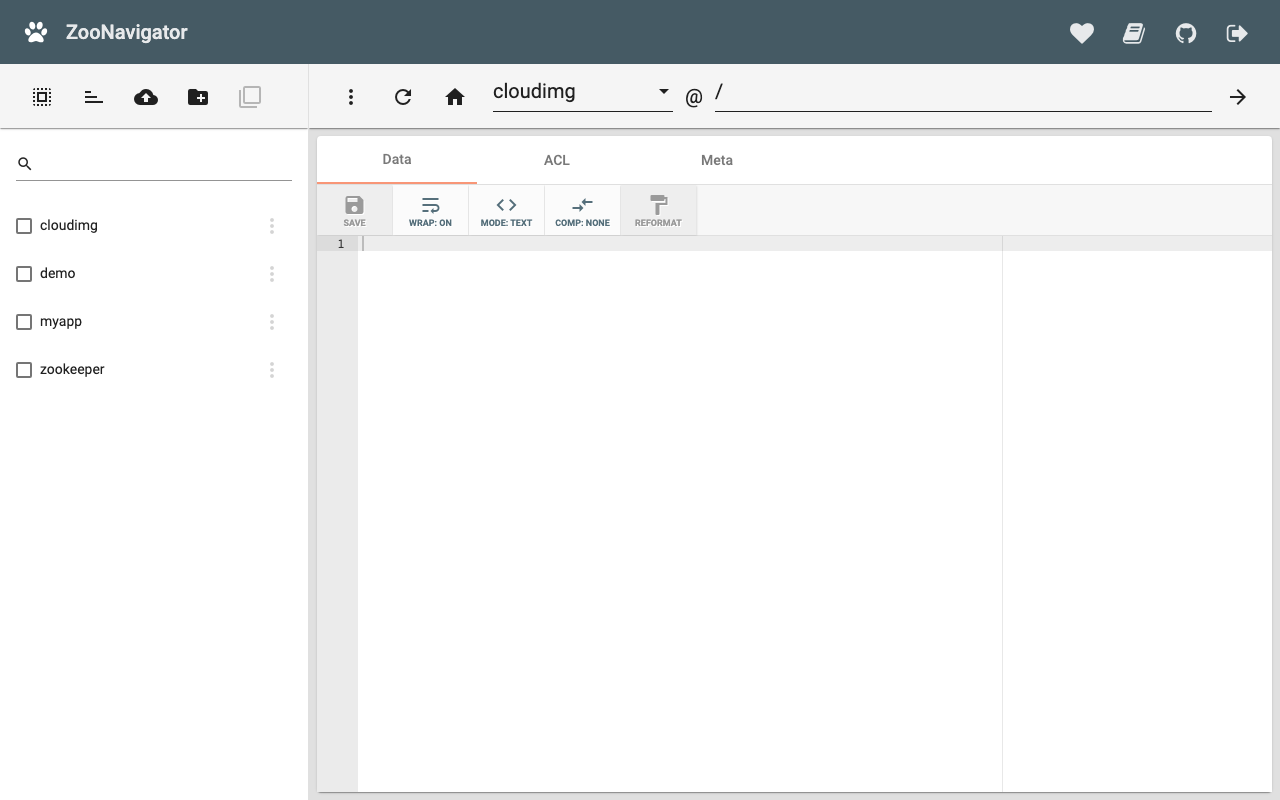Open the demo node in tree
Viewport: 1280px width, 800px height.
(x=58, y=273)
